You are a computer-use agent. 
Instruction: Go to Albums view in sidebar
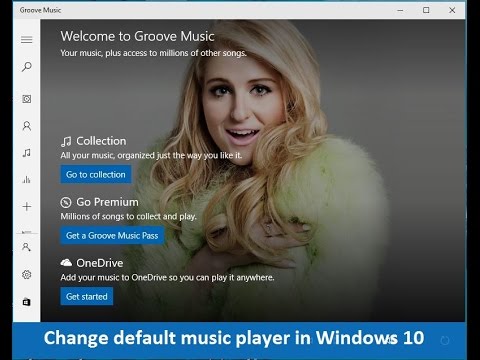tap(27, 99)
